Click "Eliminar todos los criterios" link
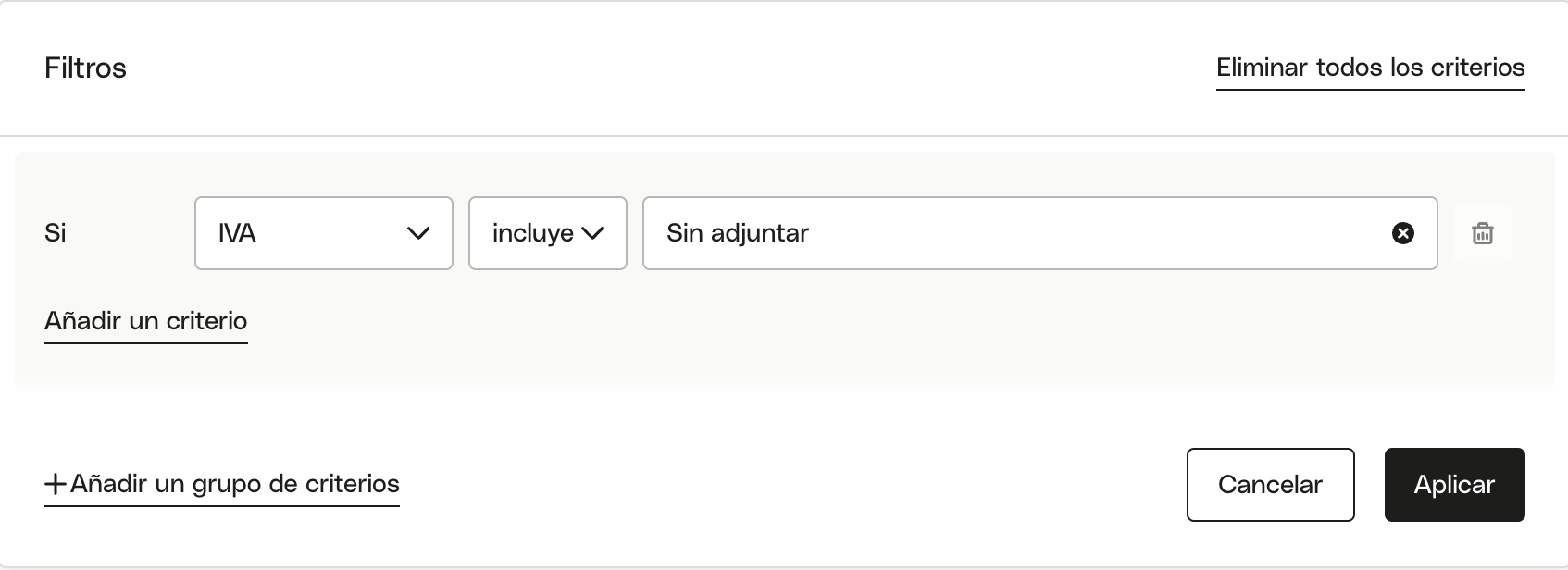This screenshot has width=1568, height=570. point(1370,68)
